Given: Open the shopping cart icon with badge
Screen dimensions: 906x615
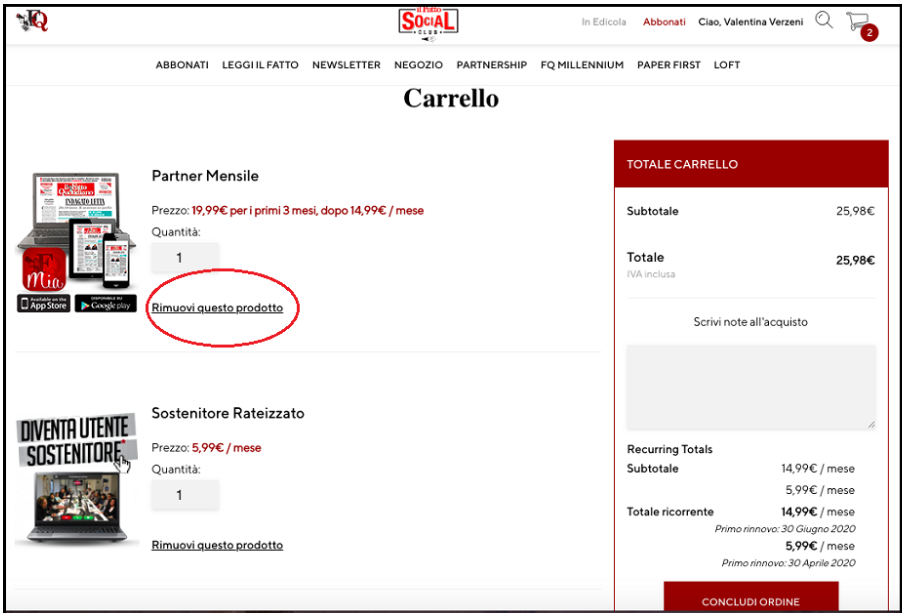Looking at the screenshot, I should 857,22.
